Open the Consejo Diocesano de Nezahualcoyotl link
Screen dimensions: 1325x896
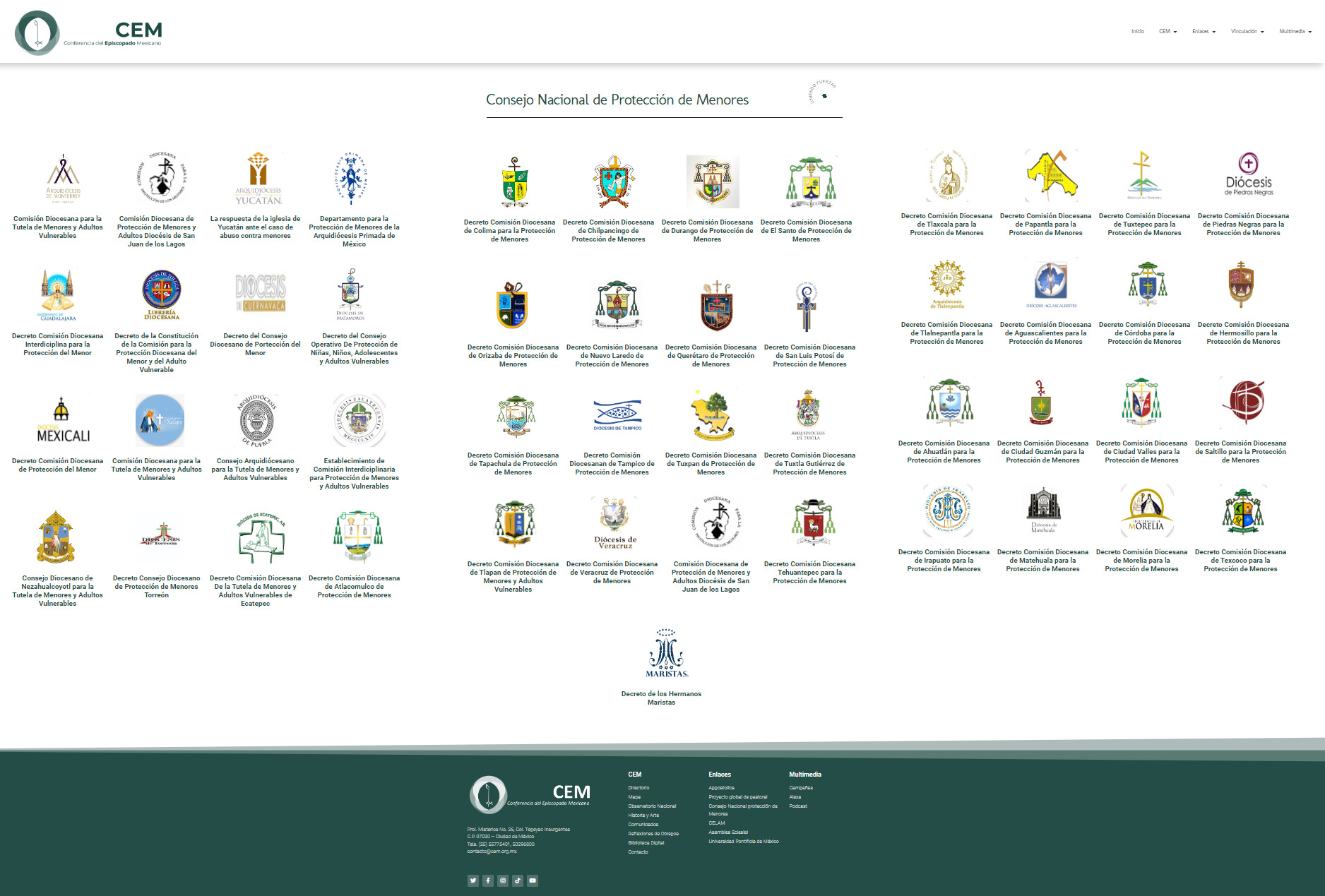57,591
